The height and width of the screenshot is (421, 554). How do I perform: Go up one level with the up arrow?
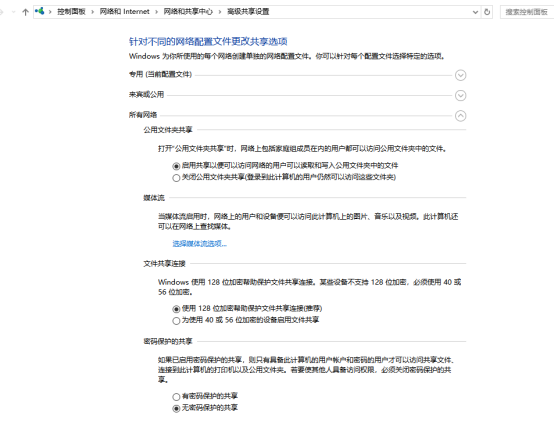25,12
